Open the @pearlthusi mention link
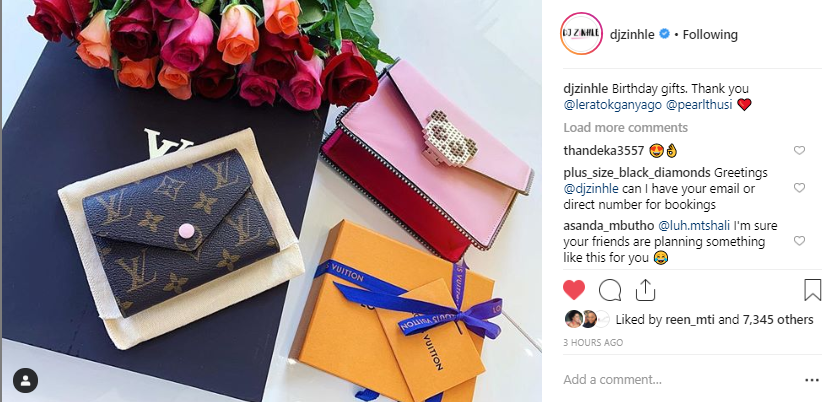Image resolution: width=827 pixels, height=402 pixels. point(699,104)
